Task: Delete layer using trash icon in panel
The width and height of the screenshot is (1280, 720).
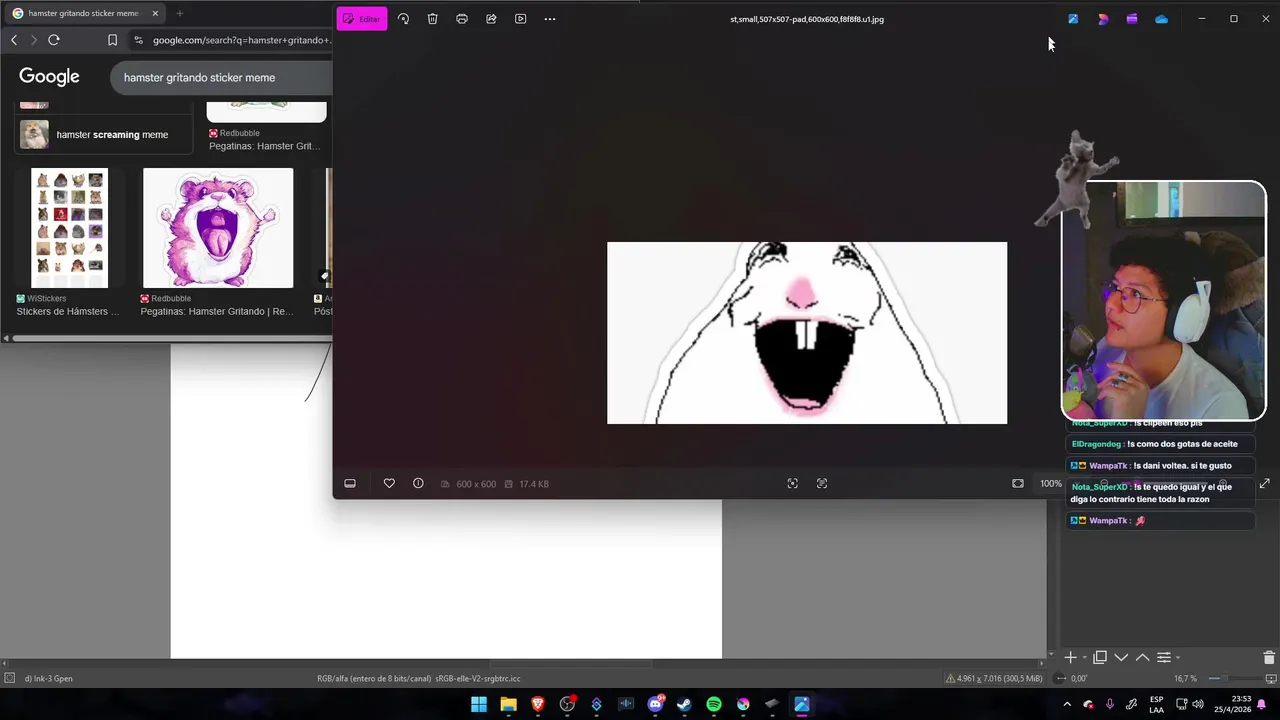Action: click(1269, 657)
